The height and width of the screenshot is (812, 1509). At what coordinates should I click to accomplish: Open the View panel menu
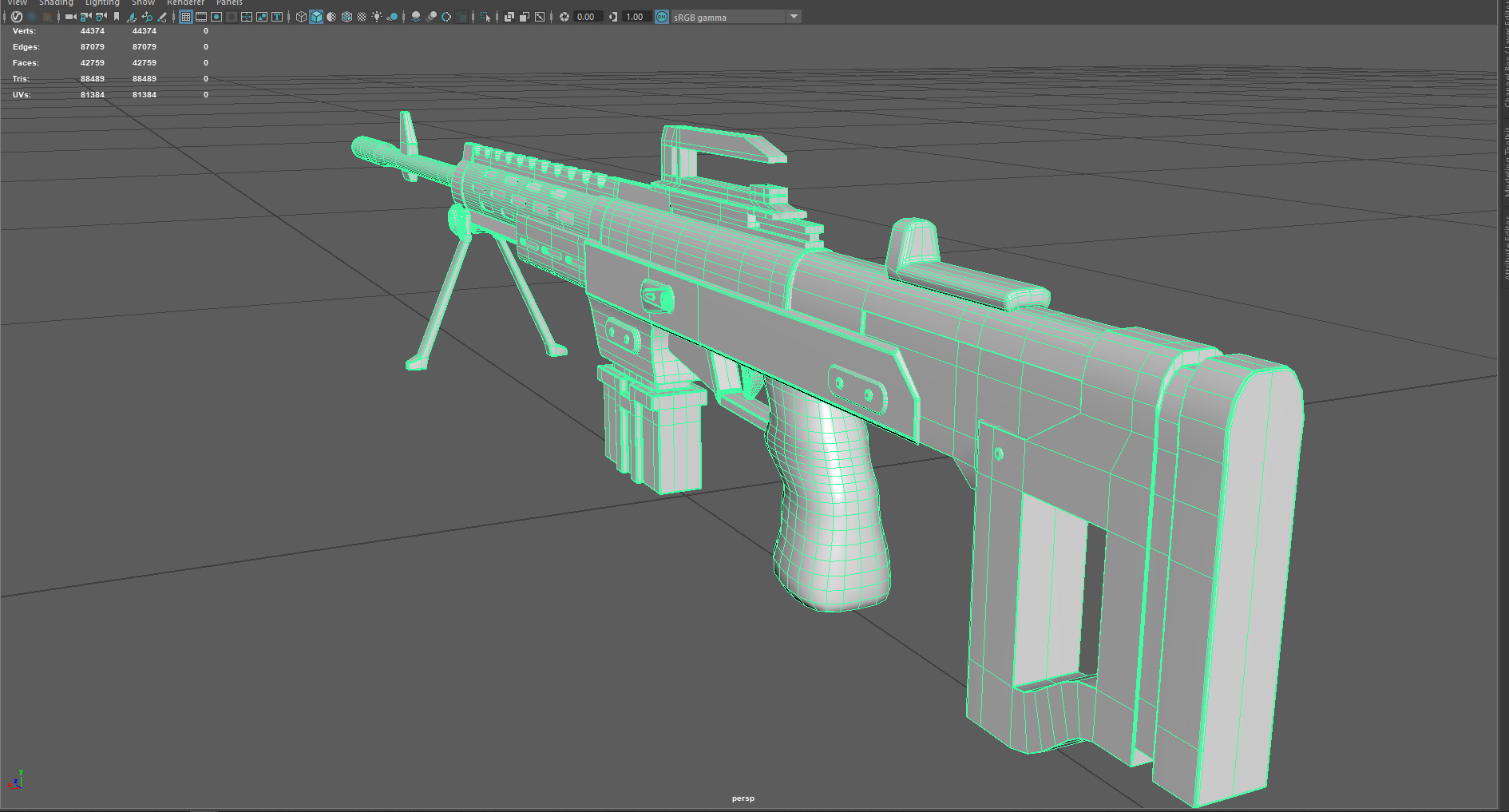(x=17, y=3)
